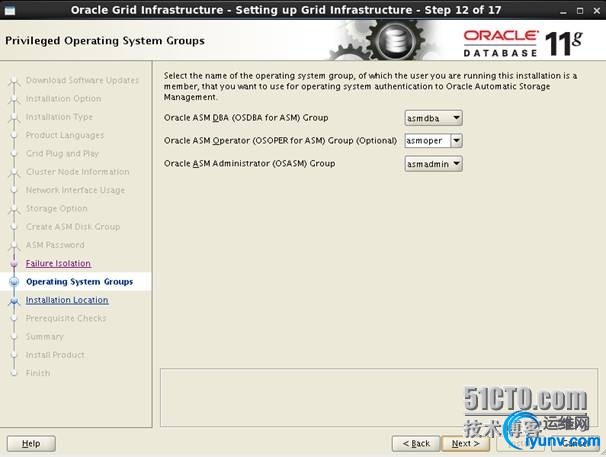Click the 'Network Interface Usage' step label
Image resolution: width=606 pixels, height=457 pixels.
point(75,190)
